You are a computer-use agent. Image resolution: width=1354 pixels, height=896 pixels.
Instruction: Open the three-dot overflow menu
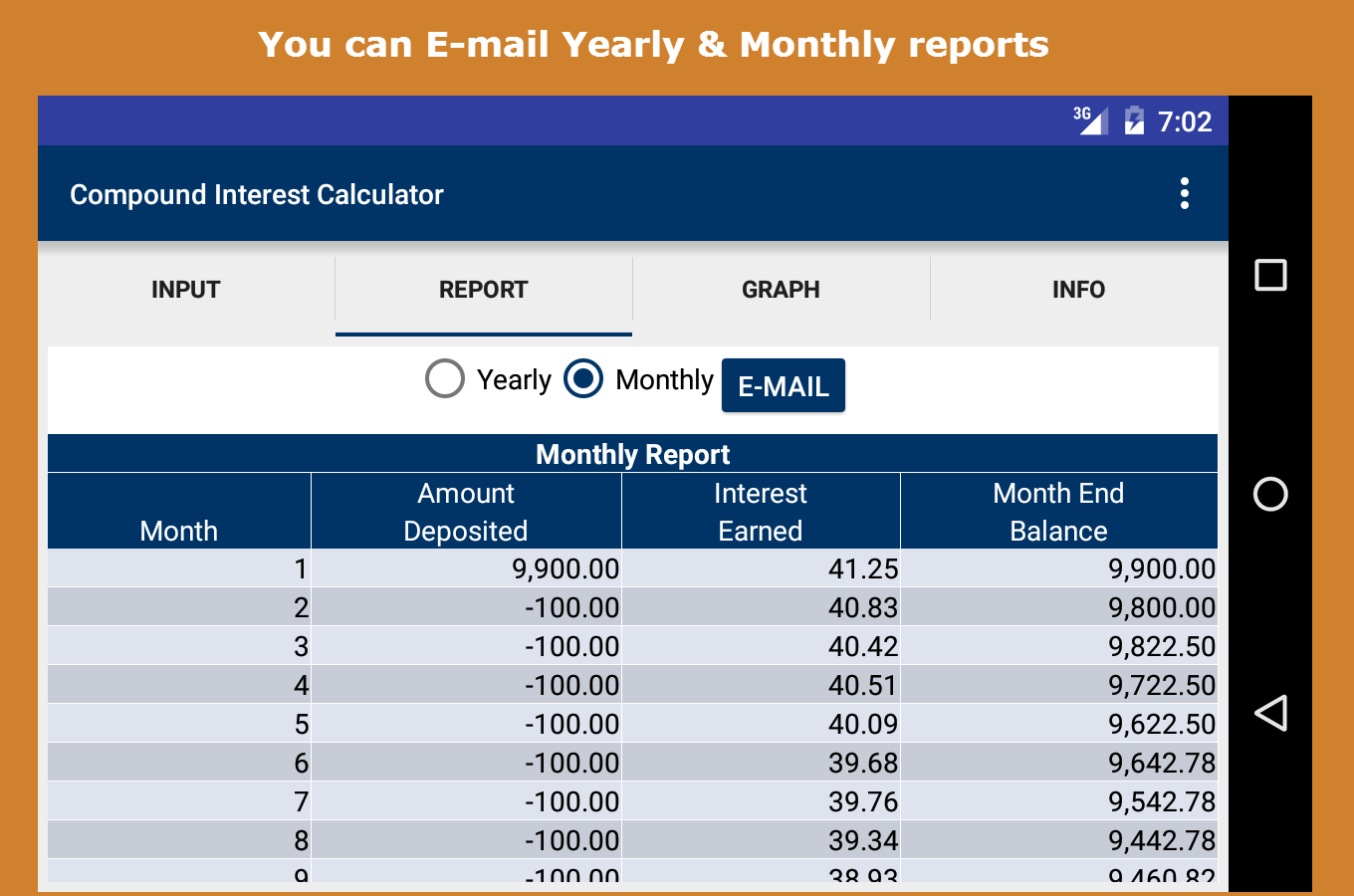(x=1184, y=193)
